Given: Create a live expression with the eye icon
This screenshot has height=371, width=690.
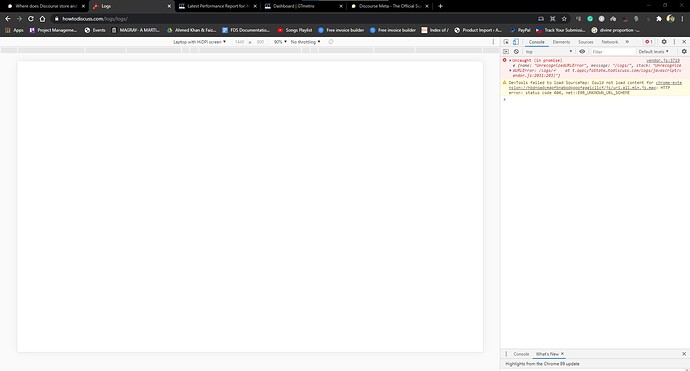Looking at the screenshot, I should click(582, 51).
